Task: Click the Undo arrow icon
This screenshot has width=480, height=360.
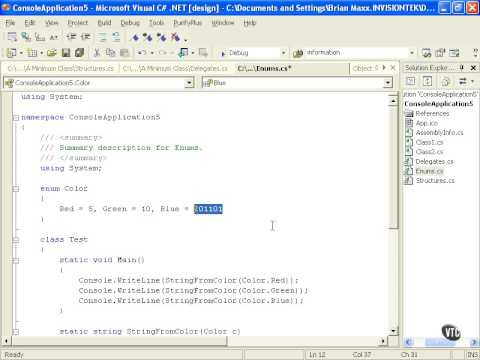Action: pyautogui.click(x=142, y=53)
